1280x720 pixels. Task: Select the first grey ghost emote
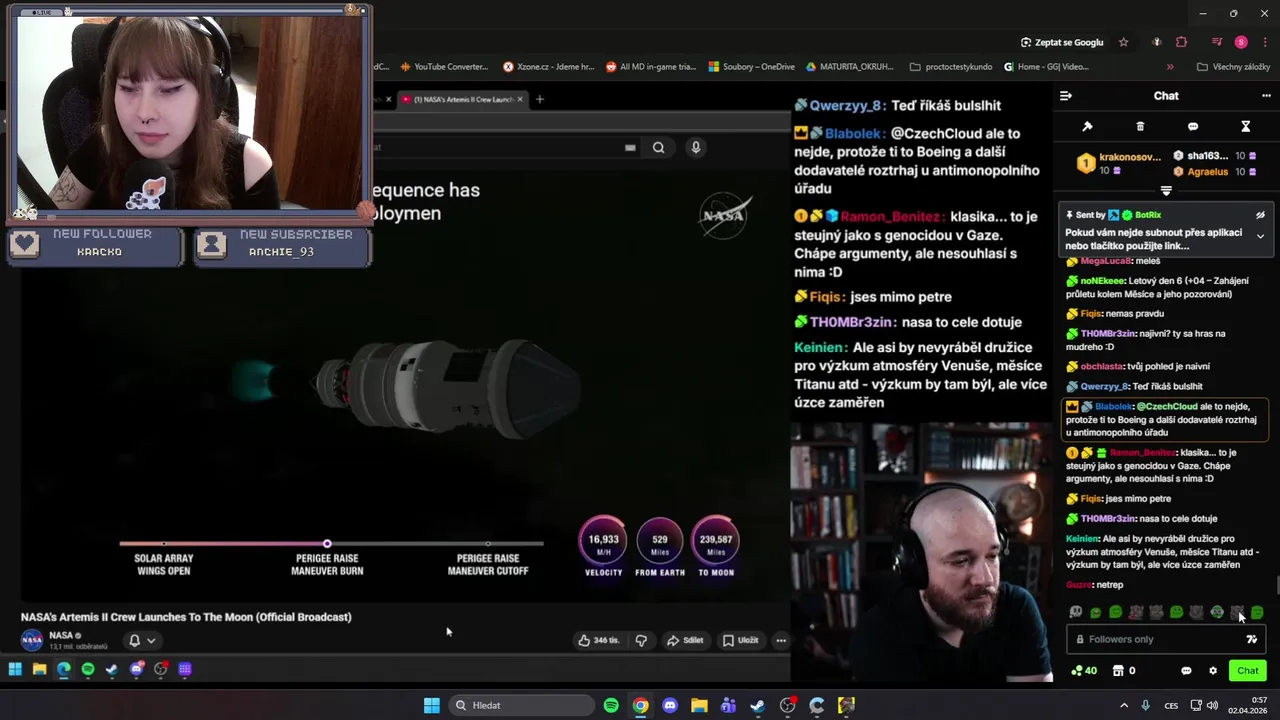(1075, 612)
